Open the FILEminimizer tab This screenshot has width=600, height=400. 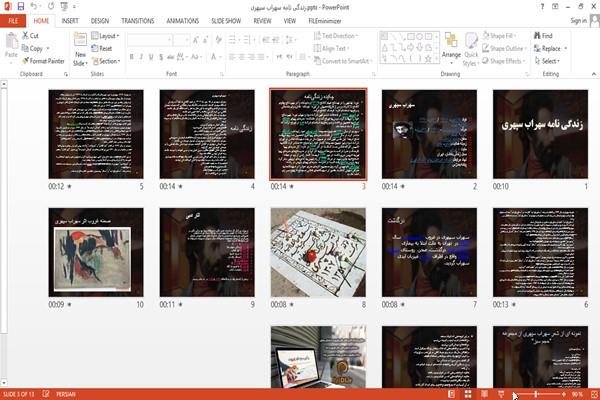pos(325,21)
